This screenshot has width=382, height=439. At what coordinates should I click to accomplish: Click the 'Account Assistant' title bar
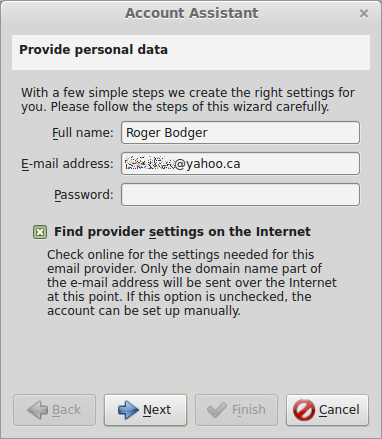coord(191,13)
